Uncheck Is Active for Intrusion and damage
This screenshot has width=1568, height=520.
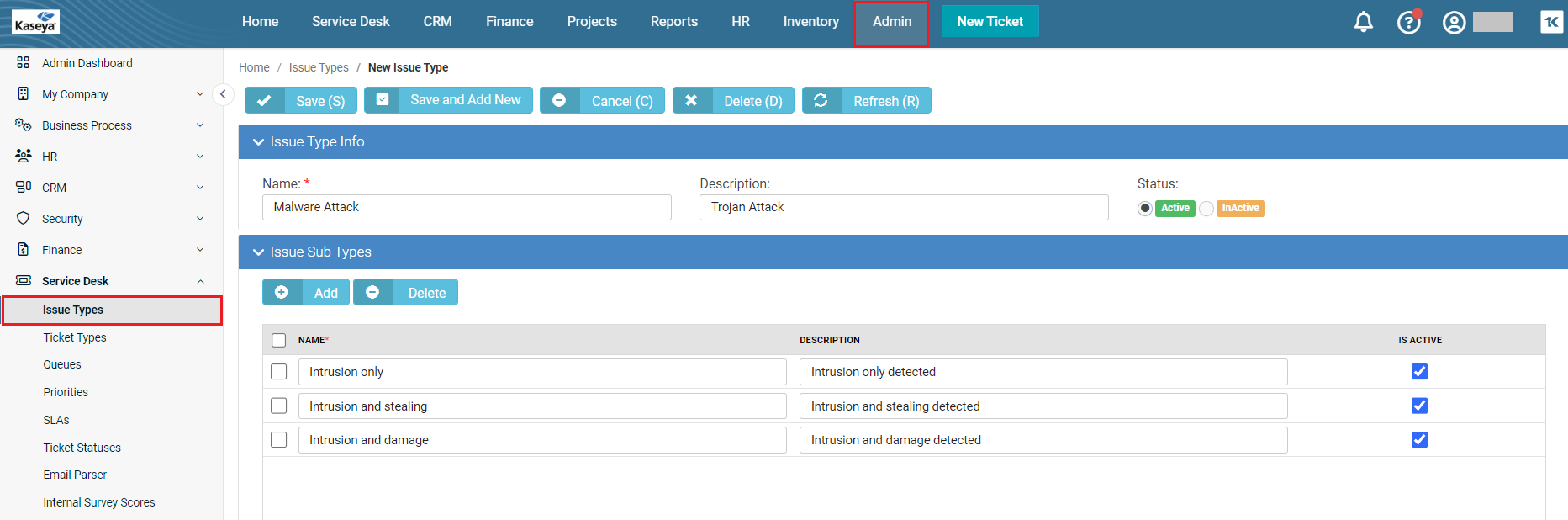click(1419, 440)
